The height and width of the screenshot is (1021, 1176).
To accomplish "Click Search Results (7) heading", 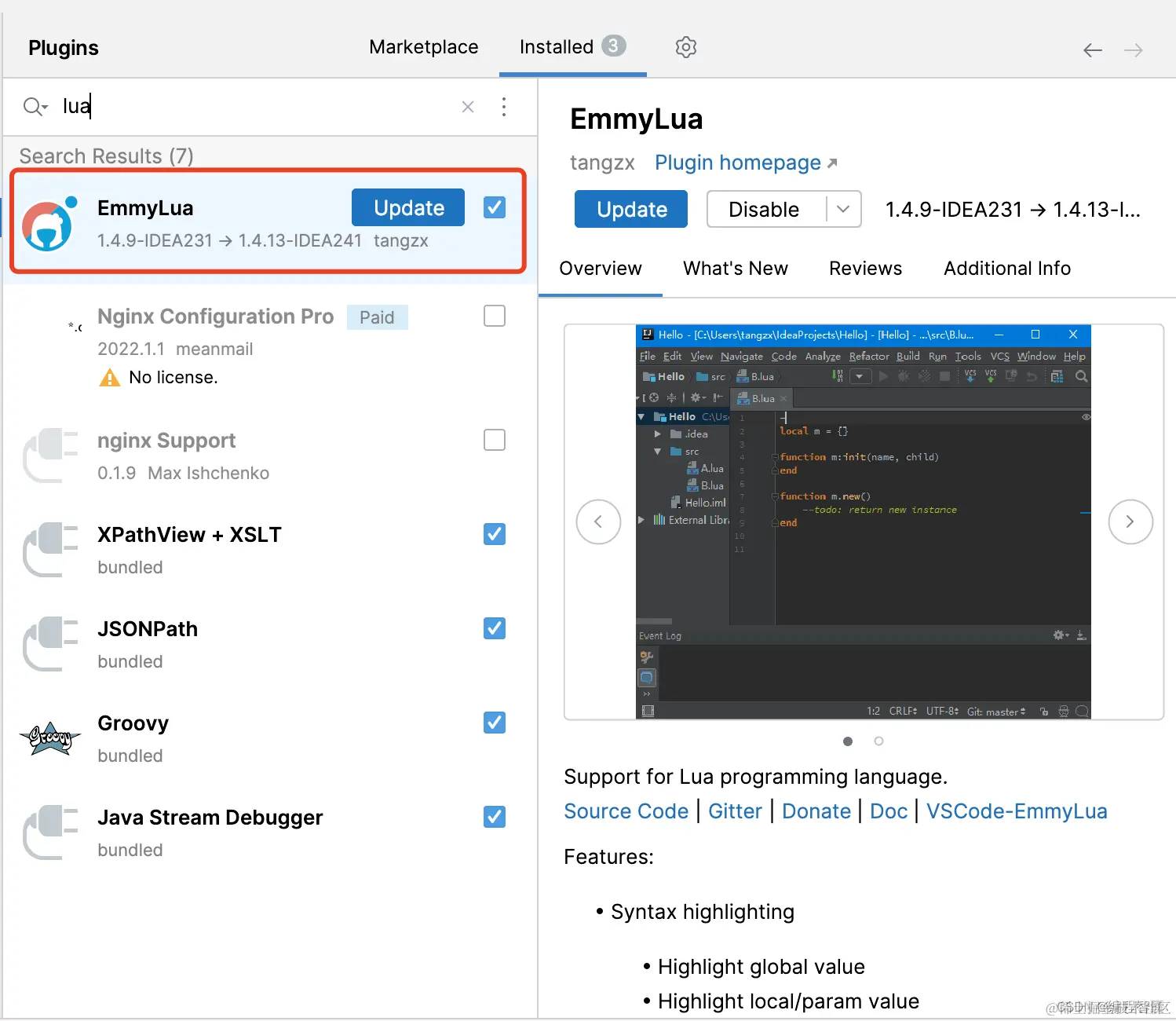I will [x=107, y=156].
